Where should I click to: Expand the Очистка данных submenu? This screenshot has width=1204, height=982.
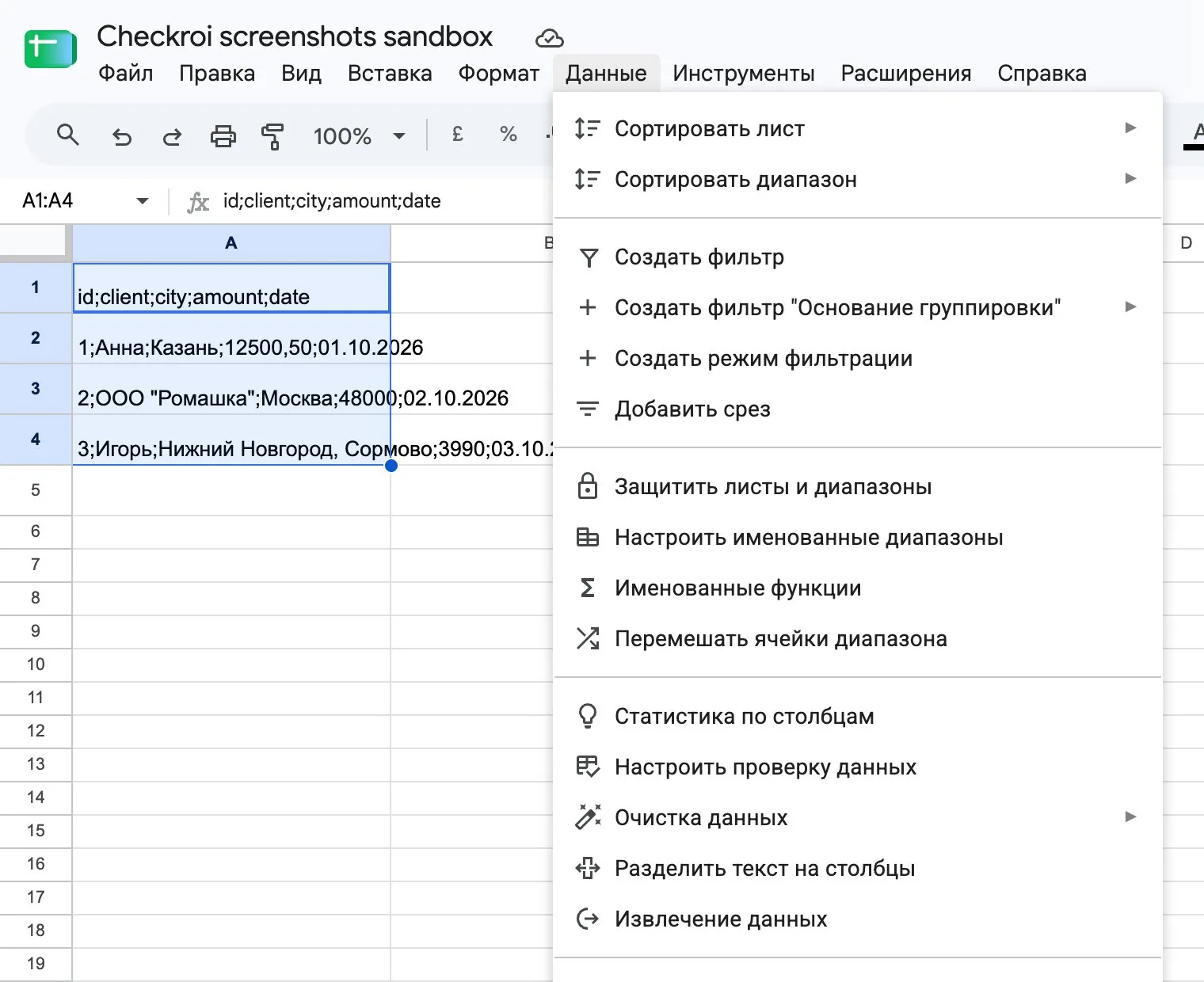pyautogui.click(x=1130, y=817)
